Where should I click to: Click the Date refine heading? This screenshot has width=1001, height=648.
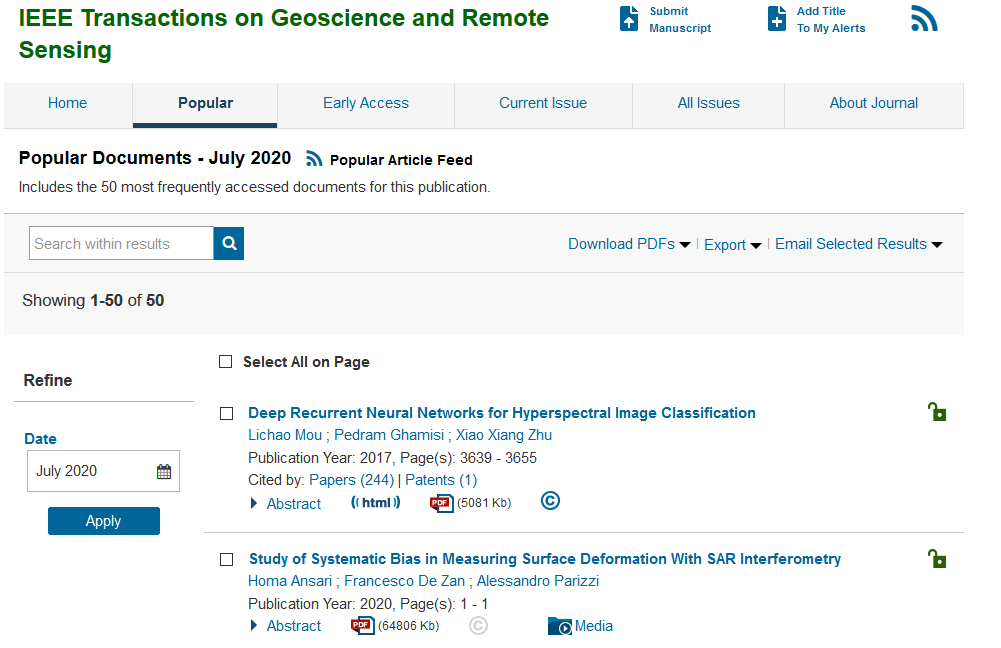(40, 439)
